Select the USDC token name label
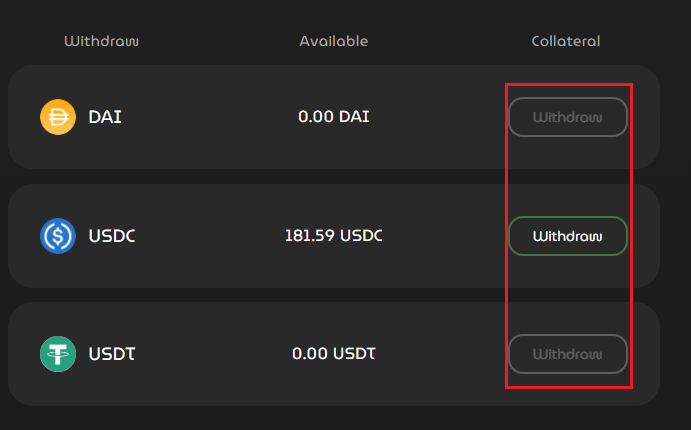The height and width of the screenshot is (430, 691). point(111,236)
